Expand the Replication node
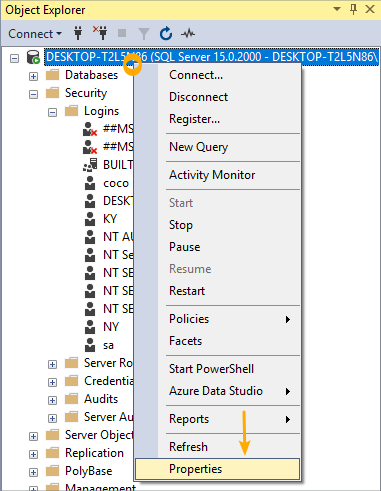Image resolution: width=381 pixels, height=491 pixels. 33,455
